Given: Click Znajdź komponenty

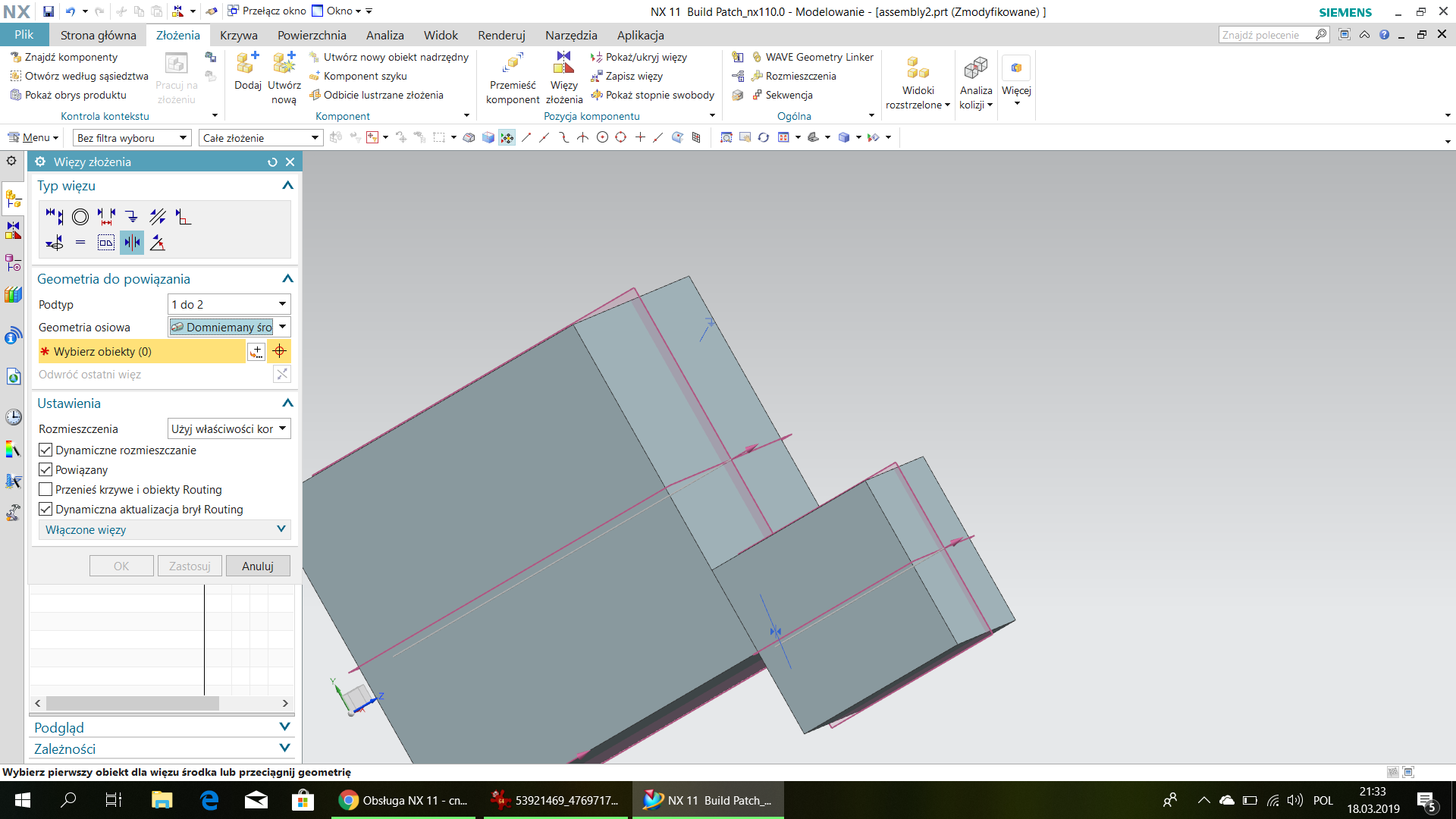Looking at the screenshot, I should click(x=64, y=57).
